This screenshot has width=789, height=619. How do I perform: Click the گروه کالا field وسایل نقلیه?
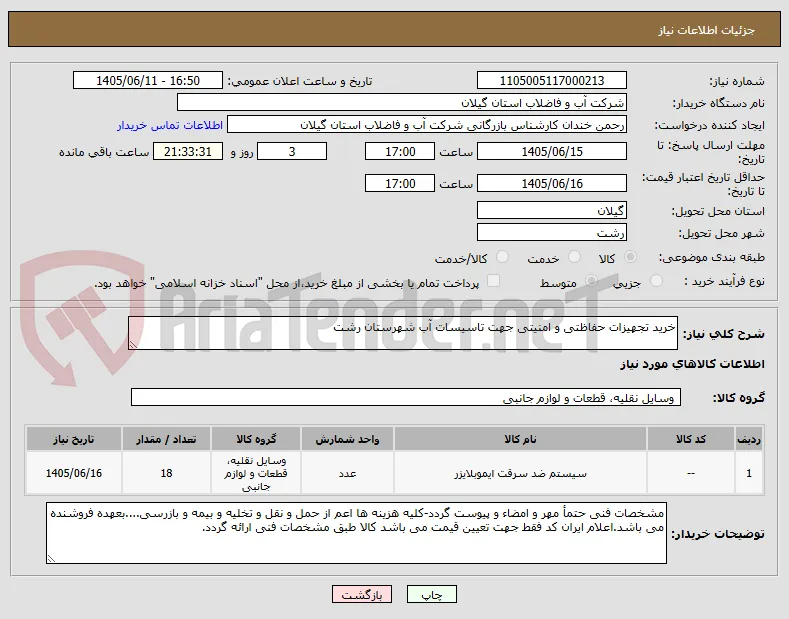click(406, 397)
